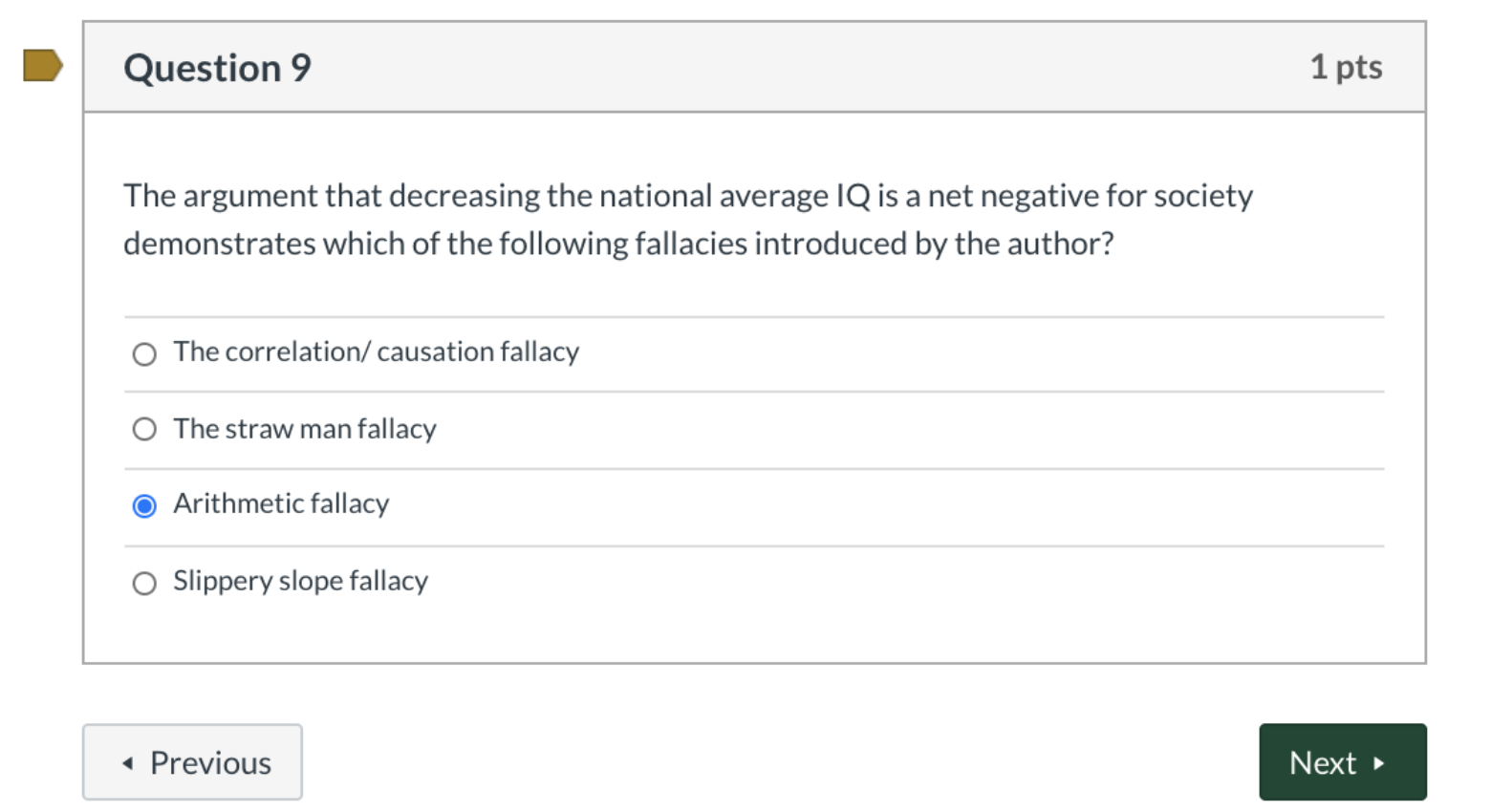Select the correlation/causation fallacy radio button
The width and height of the screenshot is (1491, 812).
click(144, 353)
